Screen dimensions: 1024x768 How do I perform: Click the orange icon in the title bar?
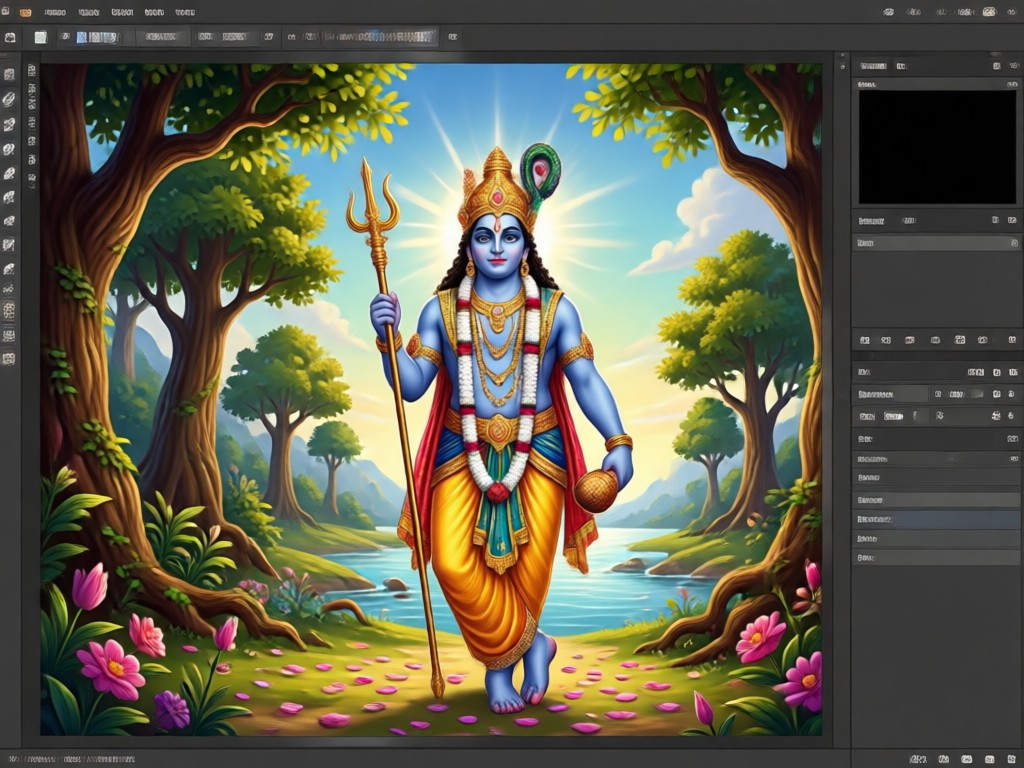[x=25, y=12]
